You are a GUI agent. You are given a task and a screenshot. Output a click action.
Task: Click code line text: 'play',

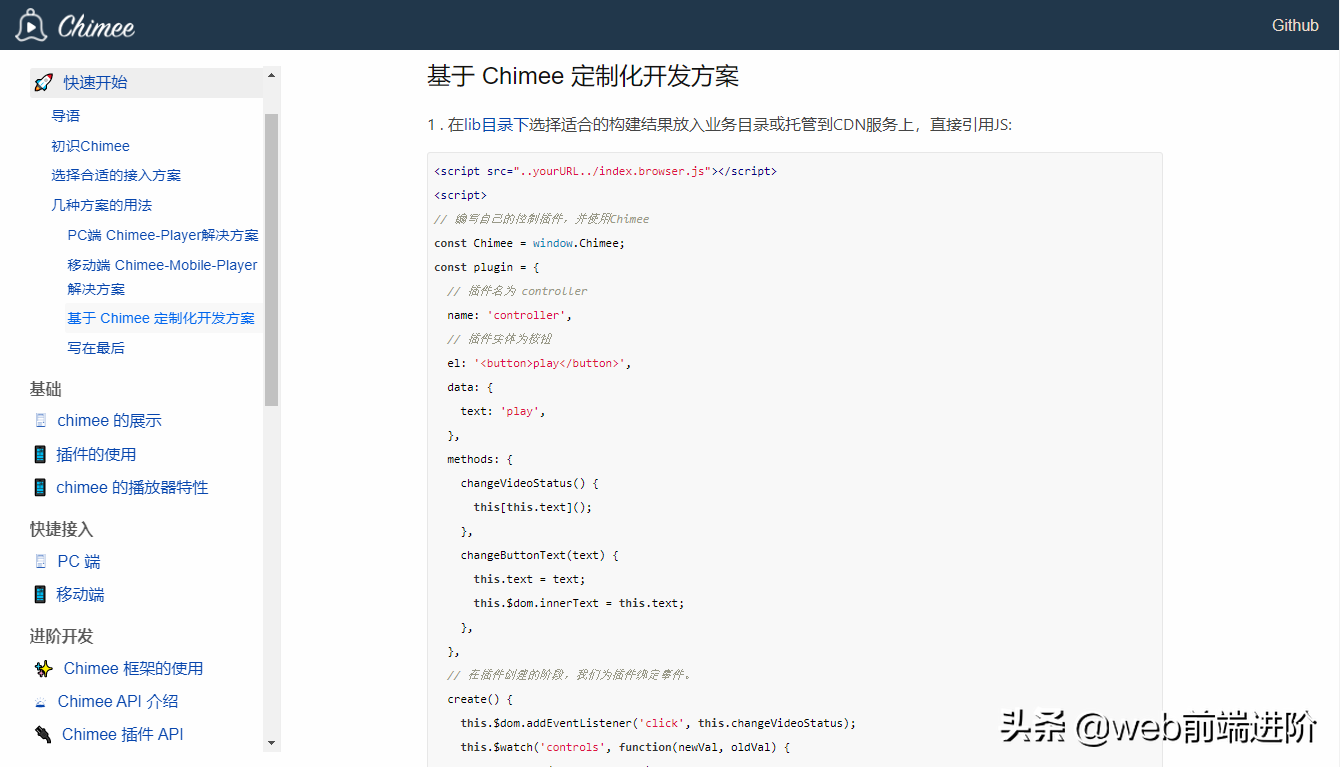[x=503, y=411]
